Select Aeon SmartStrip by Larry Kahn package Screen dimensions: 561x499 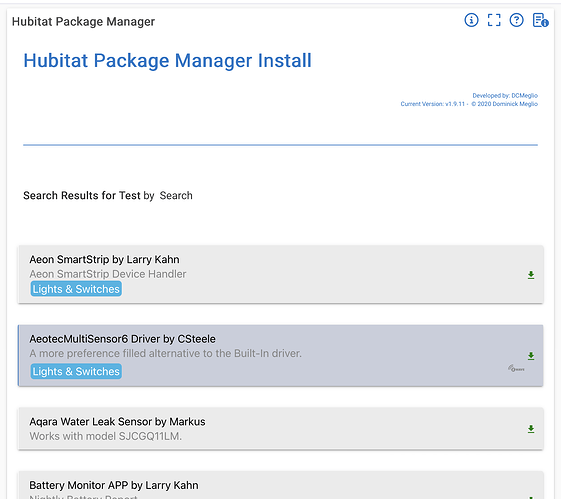pos(280,274)
